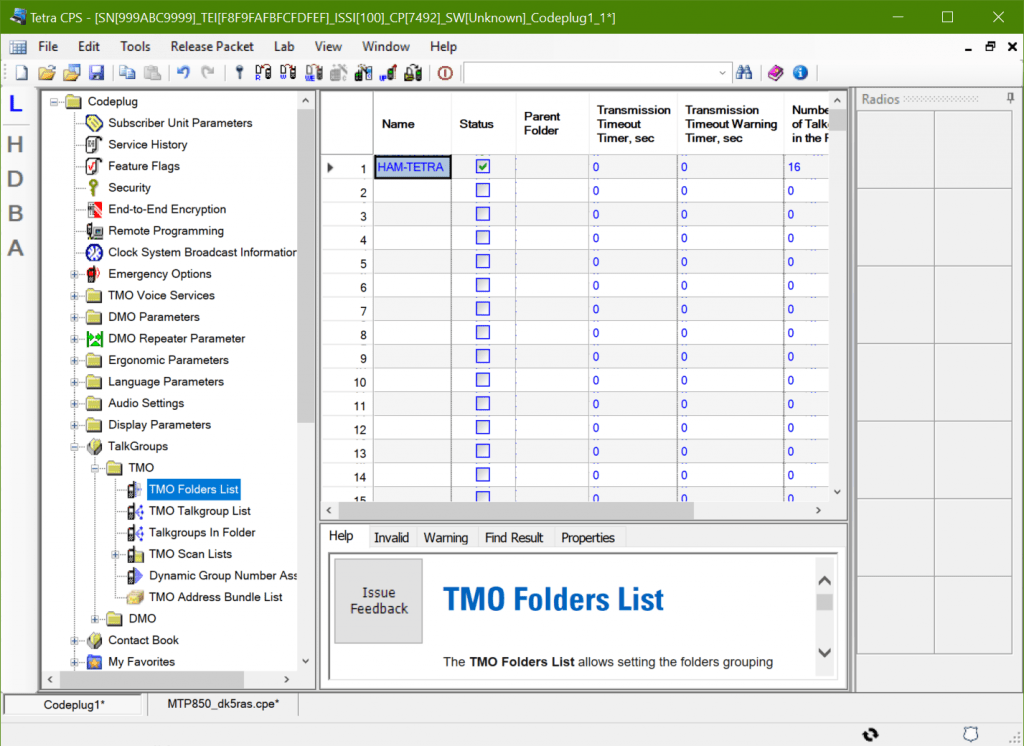Click the Issue Feedback button

379,601
